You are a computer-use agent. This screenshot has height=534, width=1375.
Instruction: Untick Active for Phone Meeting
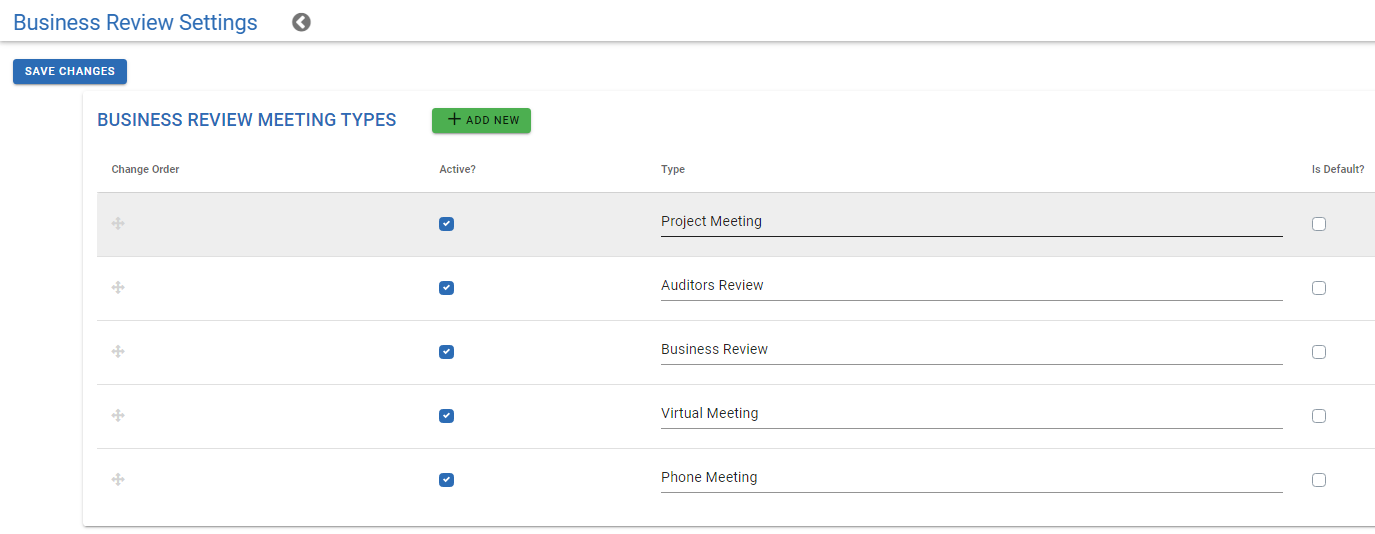click(x=446, y=480)
